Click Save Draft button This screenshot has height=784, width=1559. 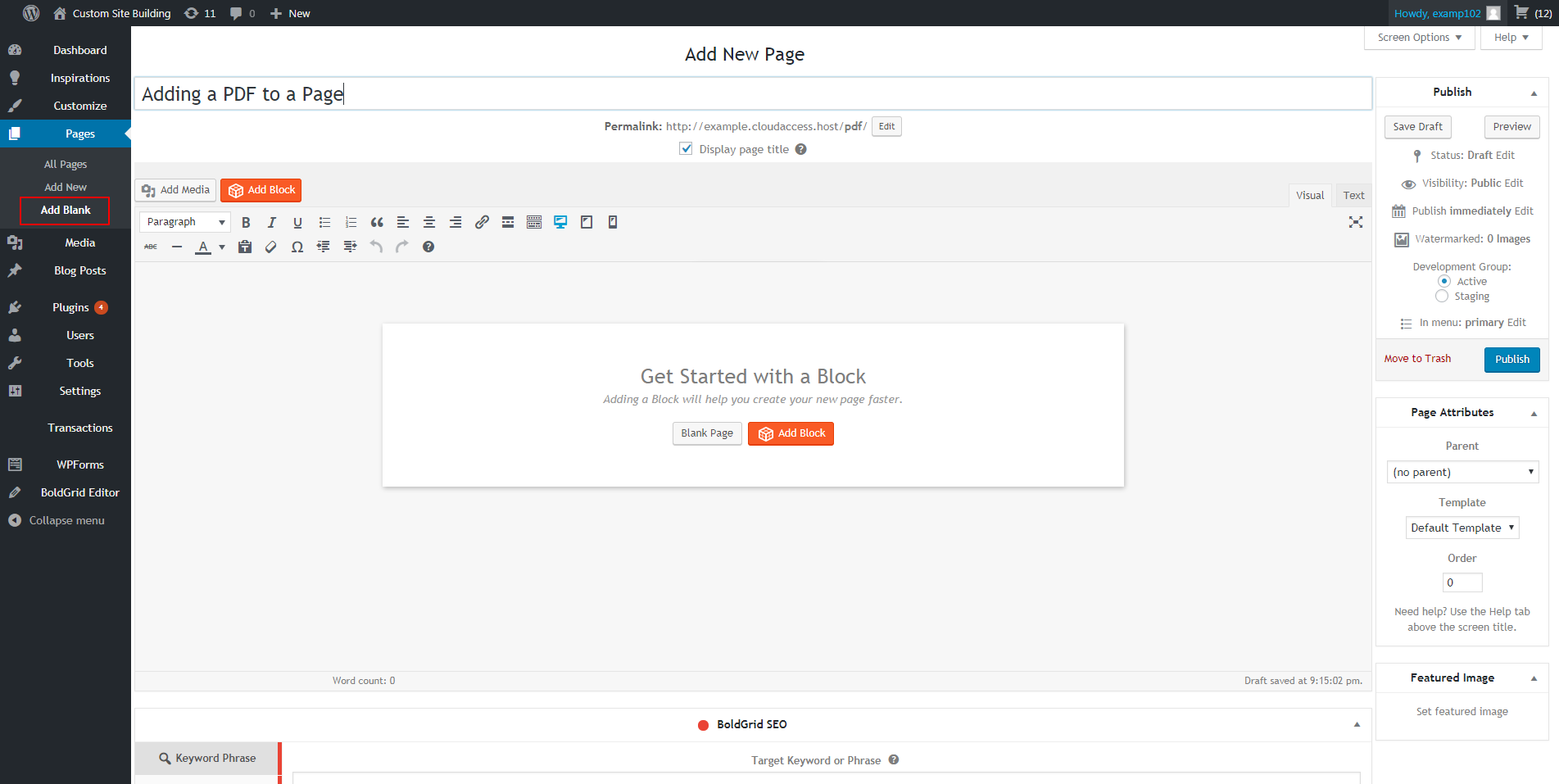(x=1418, y=127)
